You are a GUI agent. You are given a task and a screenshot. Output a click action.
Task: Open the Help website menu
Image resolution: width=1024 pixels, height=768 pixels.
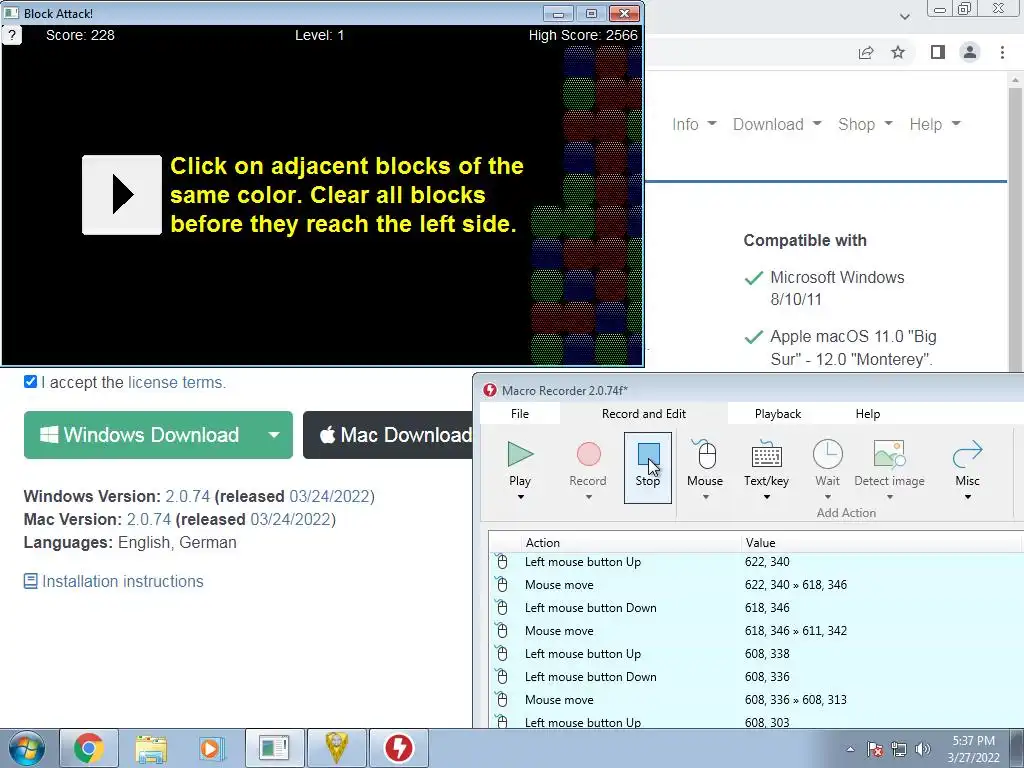point(935,124)
